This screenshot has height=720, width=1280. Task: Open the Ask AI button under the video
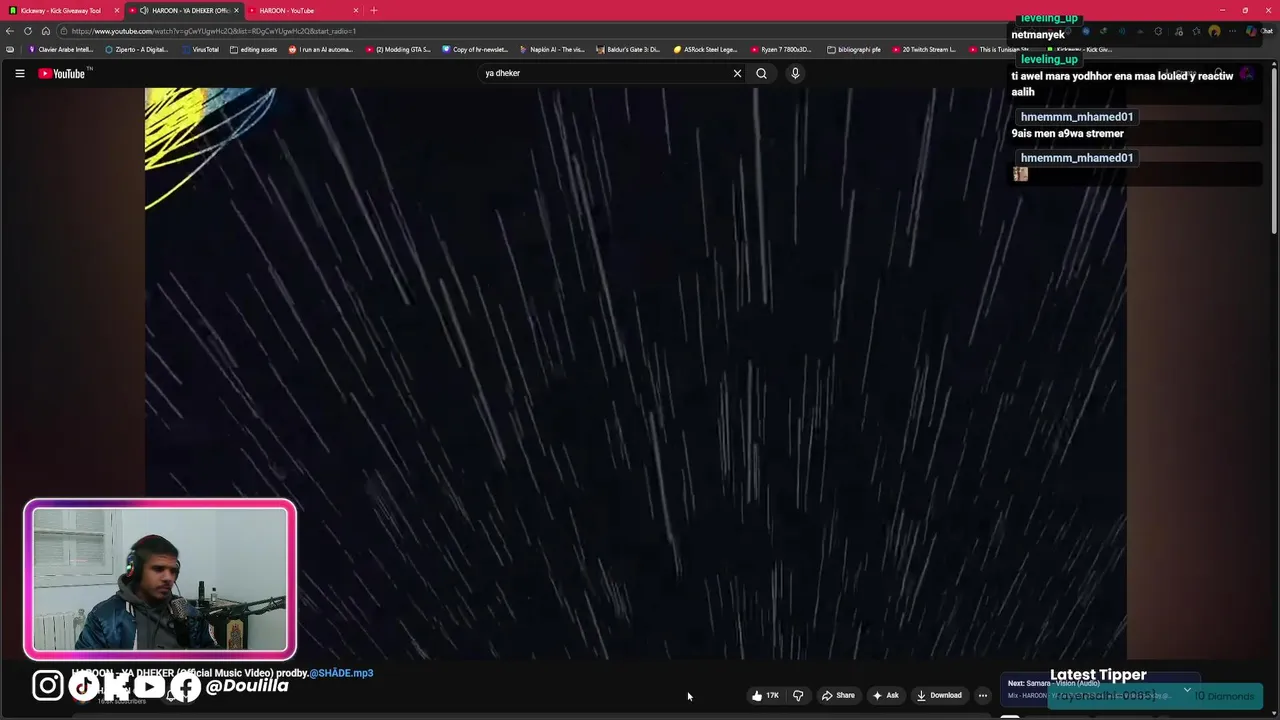pyautogui.click(x=885, y=695)
